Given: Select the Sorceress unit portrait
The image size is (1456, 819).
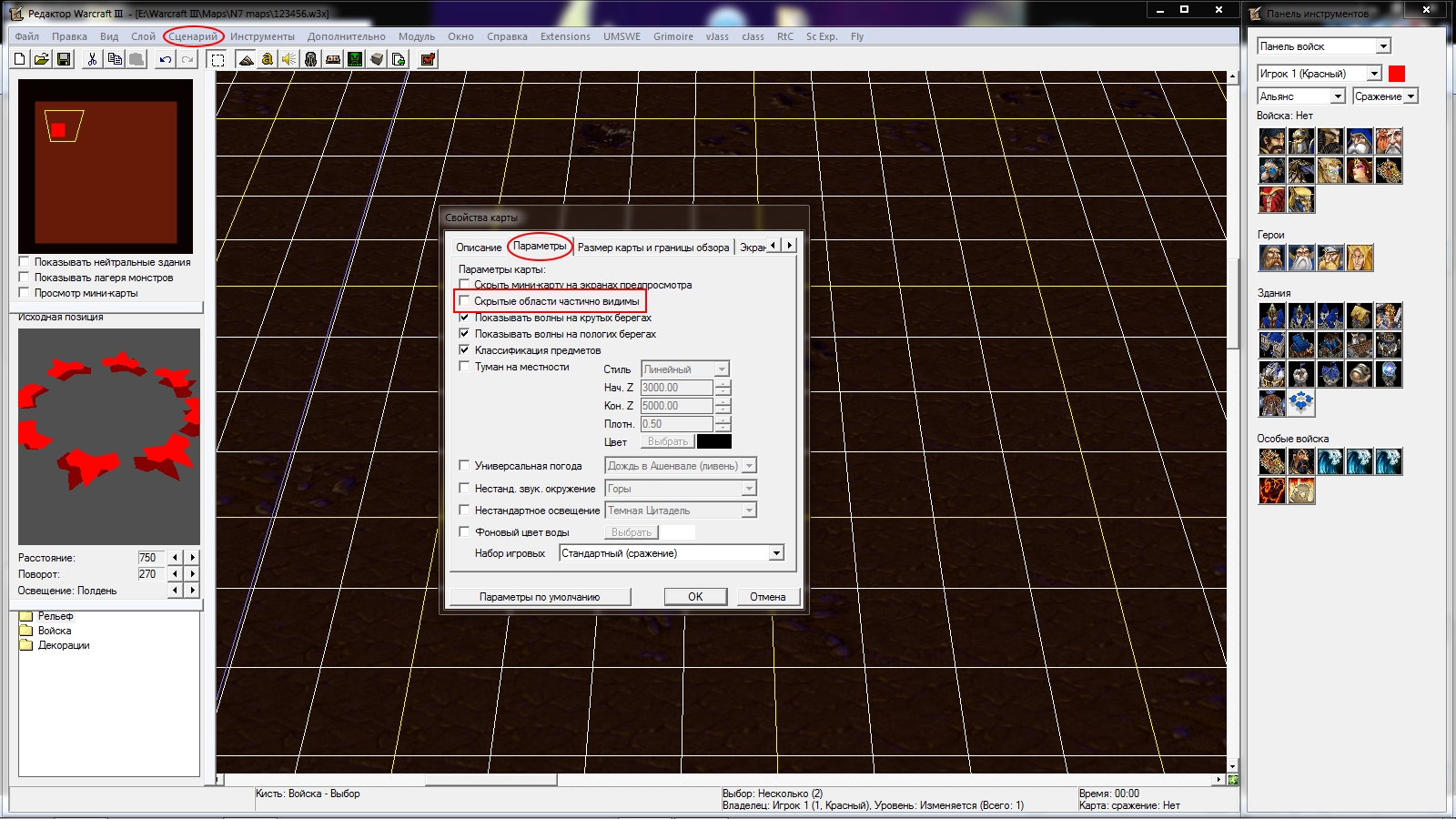Looking at the screenshot, I should [1360, 170].
